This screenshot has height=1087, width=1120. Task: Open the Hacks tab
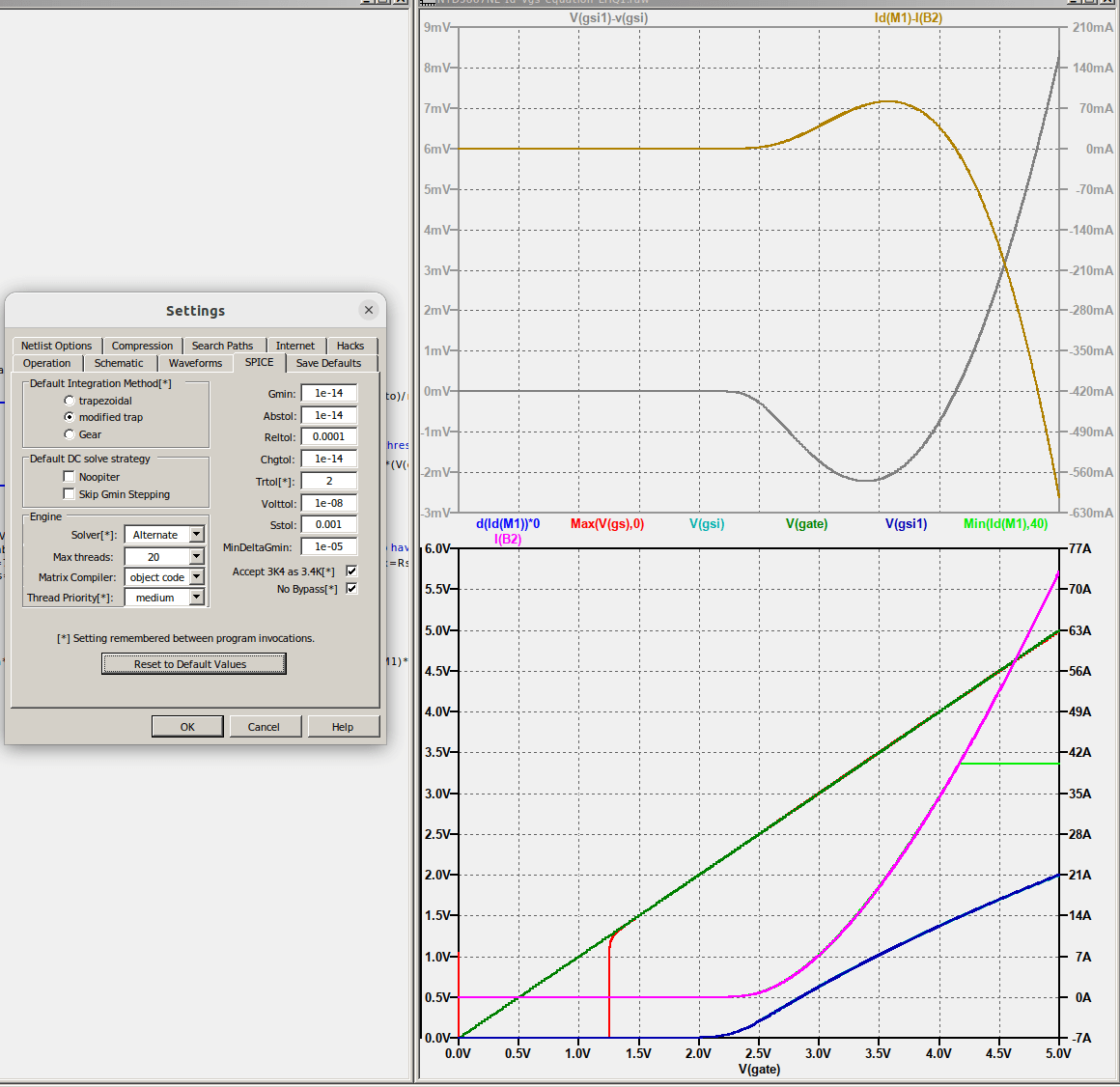tap(350, 346)
